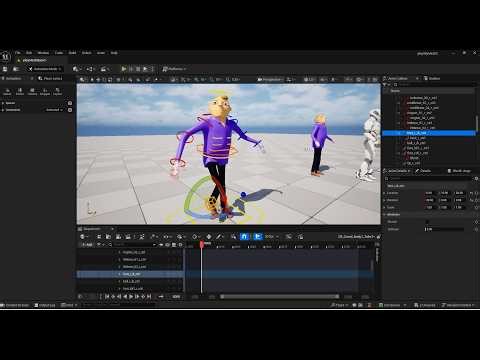Screen dimensions: 480x360
Task: Select the highlighted track row in Sequencer
Action: (x=130, y=274)
